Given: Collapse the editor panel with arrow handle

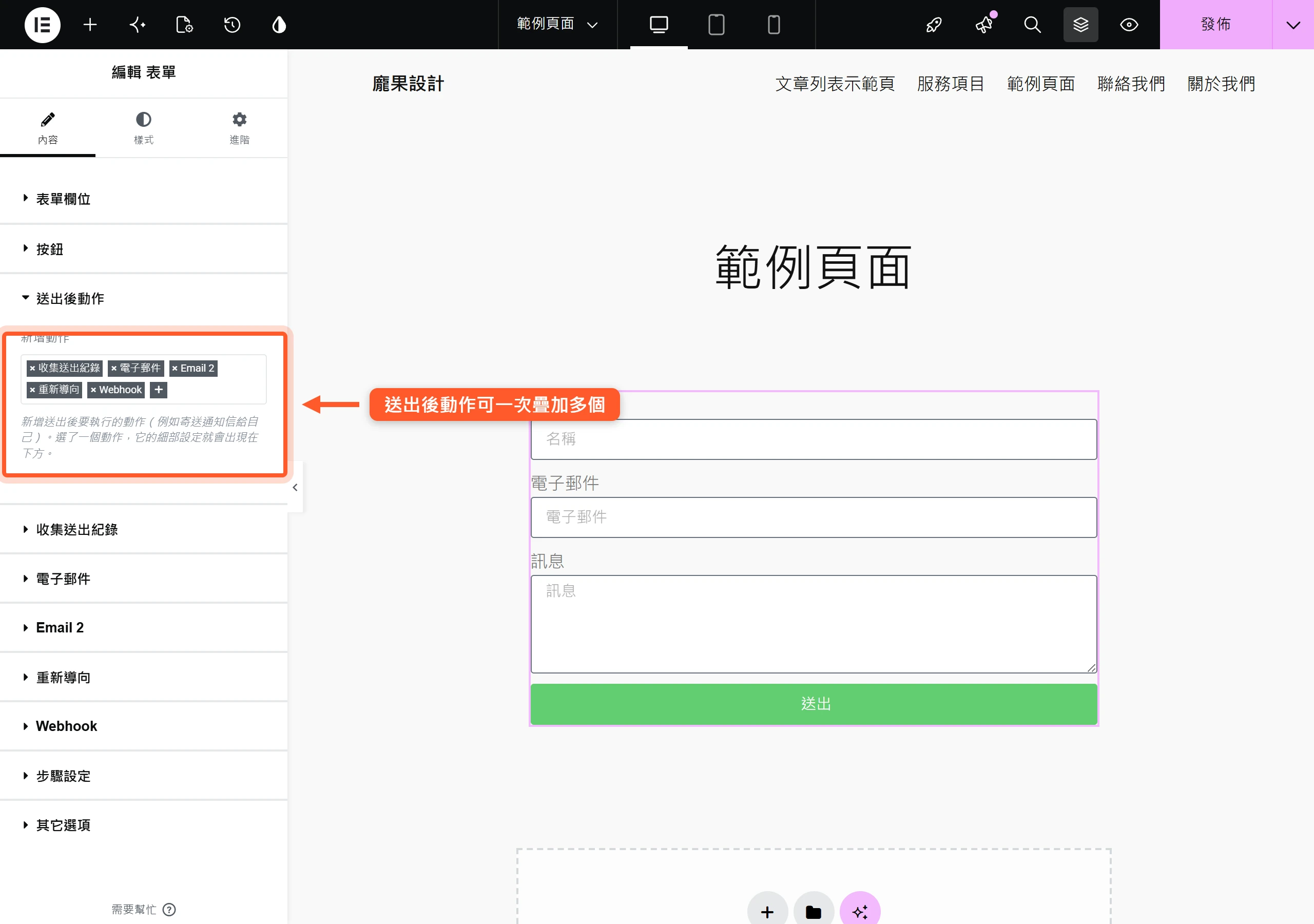Looking at the screenshot, I should [x=295, y=487].
